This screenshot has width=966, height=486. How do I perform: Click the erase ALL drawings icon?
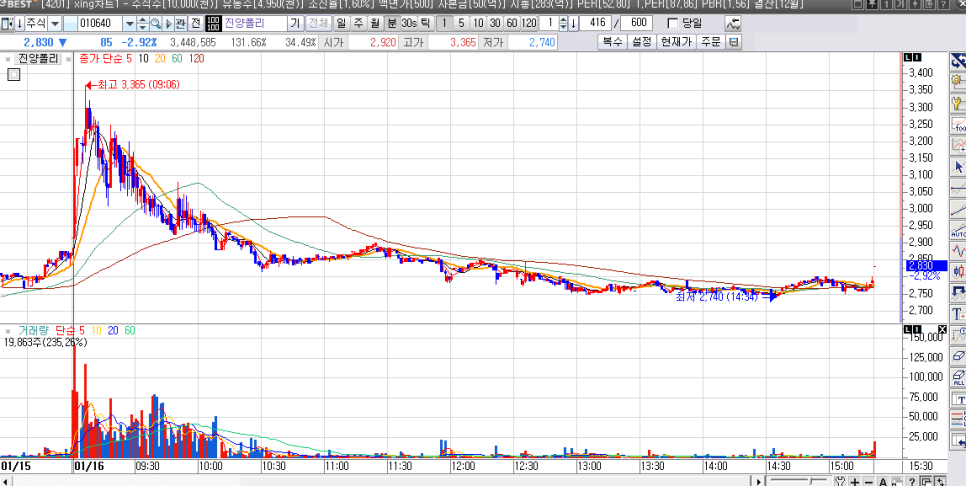tap(958, 377)
